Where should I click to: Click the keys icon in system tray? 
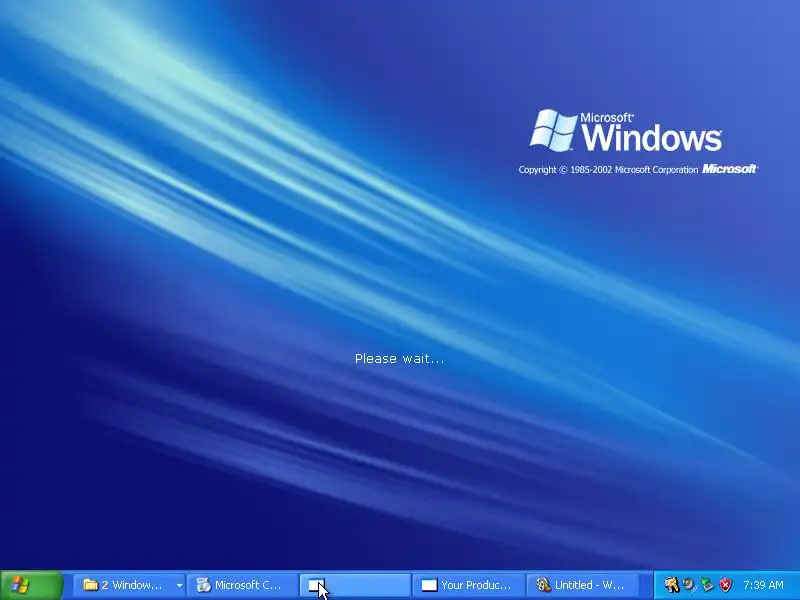671,585
